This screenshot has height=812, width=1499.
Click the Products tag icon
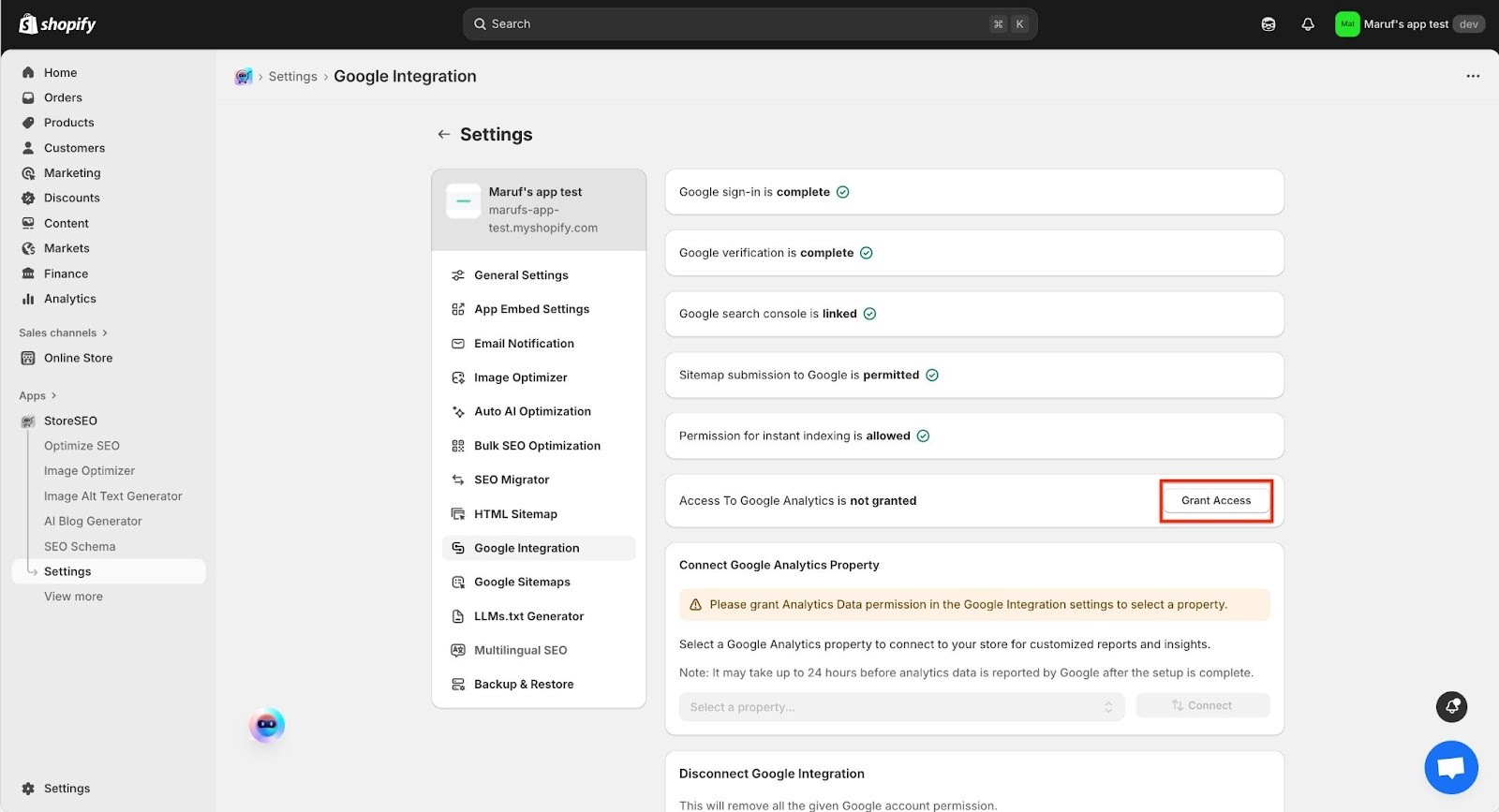coord(28,123)
